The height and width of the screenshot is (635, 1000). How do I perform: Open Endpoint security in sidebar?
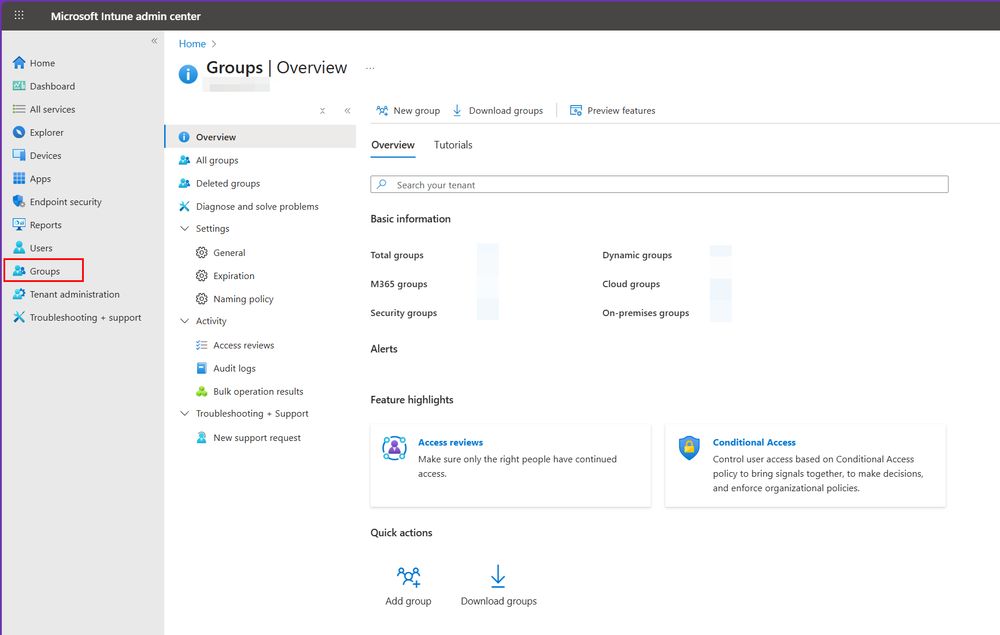66,201
